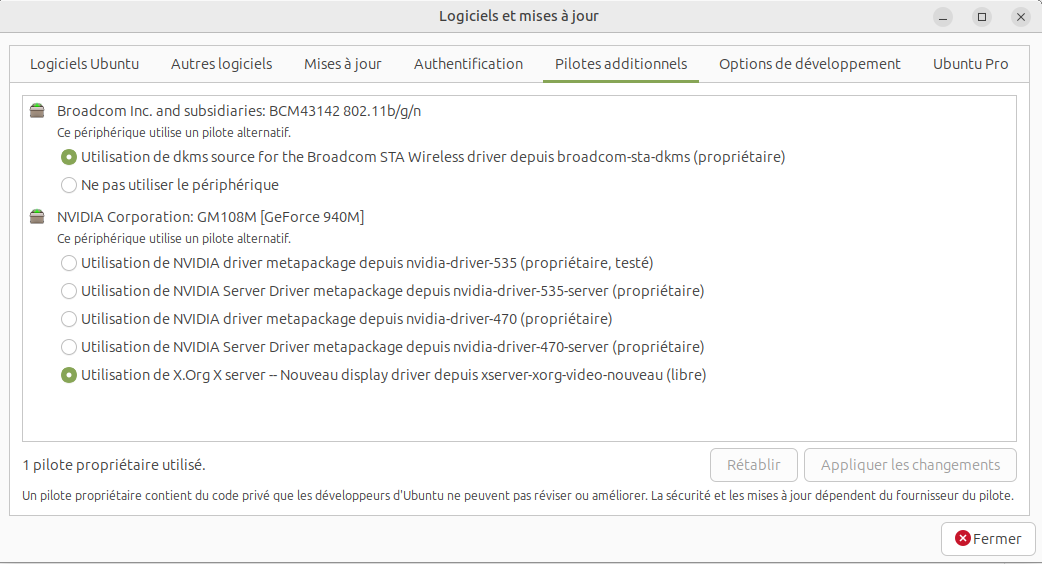Select the xserver-xorg-video-nouveau (libre) driver
The image size is (1042, 564).
click(x=383, y=375)
